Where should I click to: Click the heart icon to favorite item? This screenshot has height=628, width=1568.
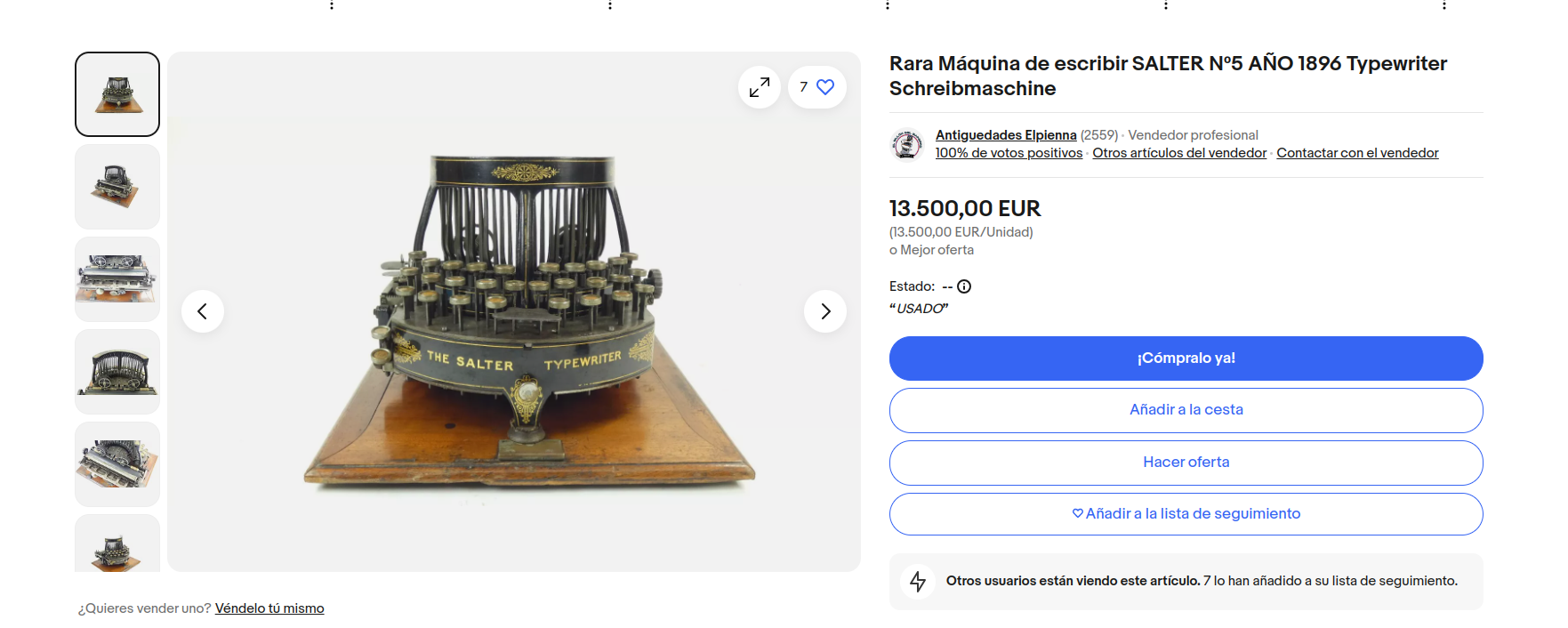click(x=824, y=87)
